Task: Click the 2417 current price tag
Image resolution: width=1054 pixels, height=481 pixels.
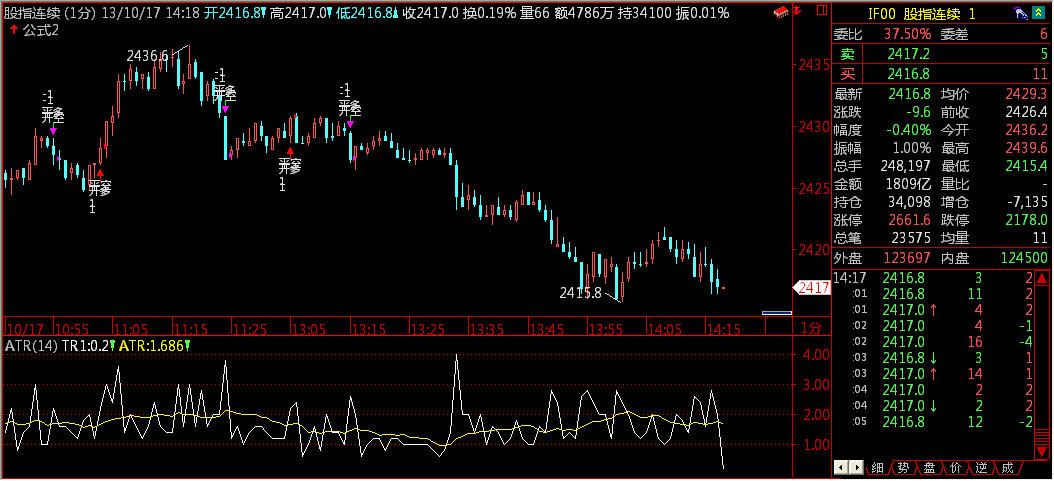Action: [812, 288]
